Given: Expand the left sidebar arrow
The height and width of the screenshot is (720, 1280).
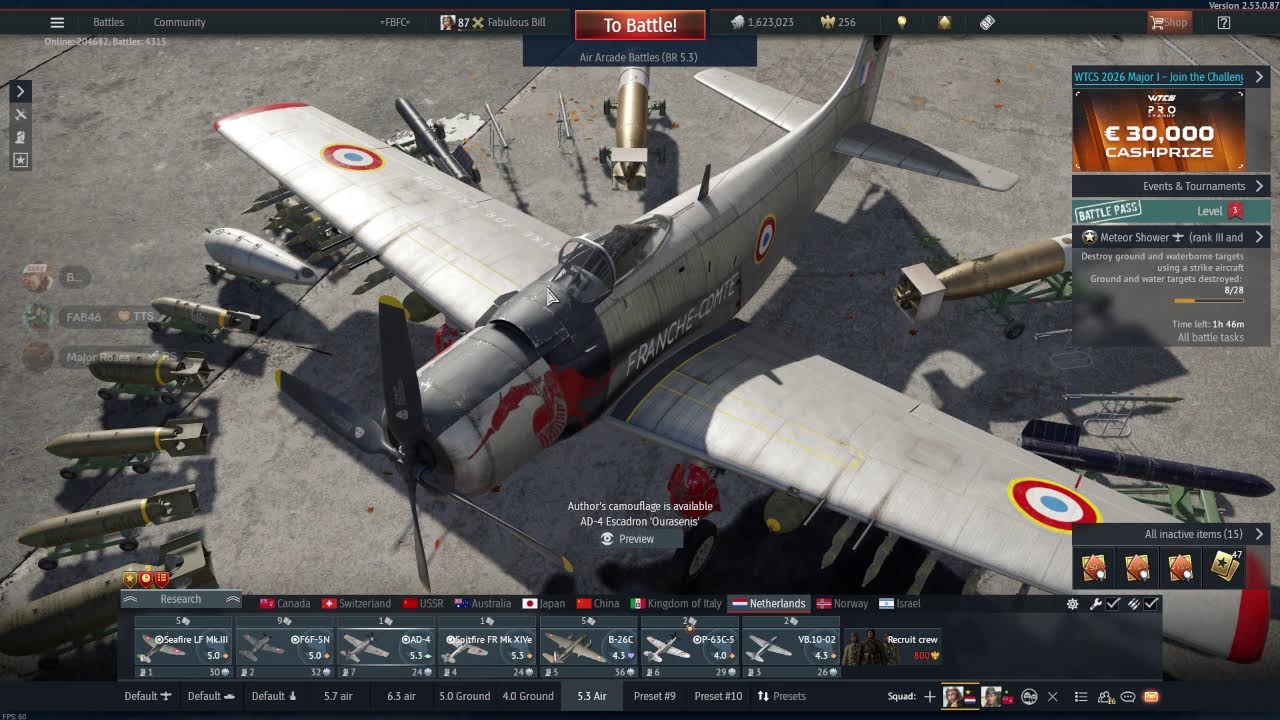Looking at the screenshot, I should coord(20,91).
